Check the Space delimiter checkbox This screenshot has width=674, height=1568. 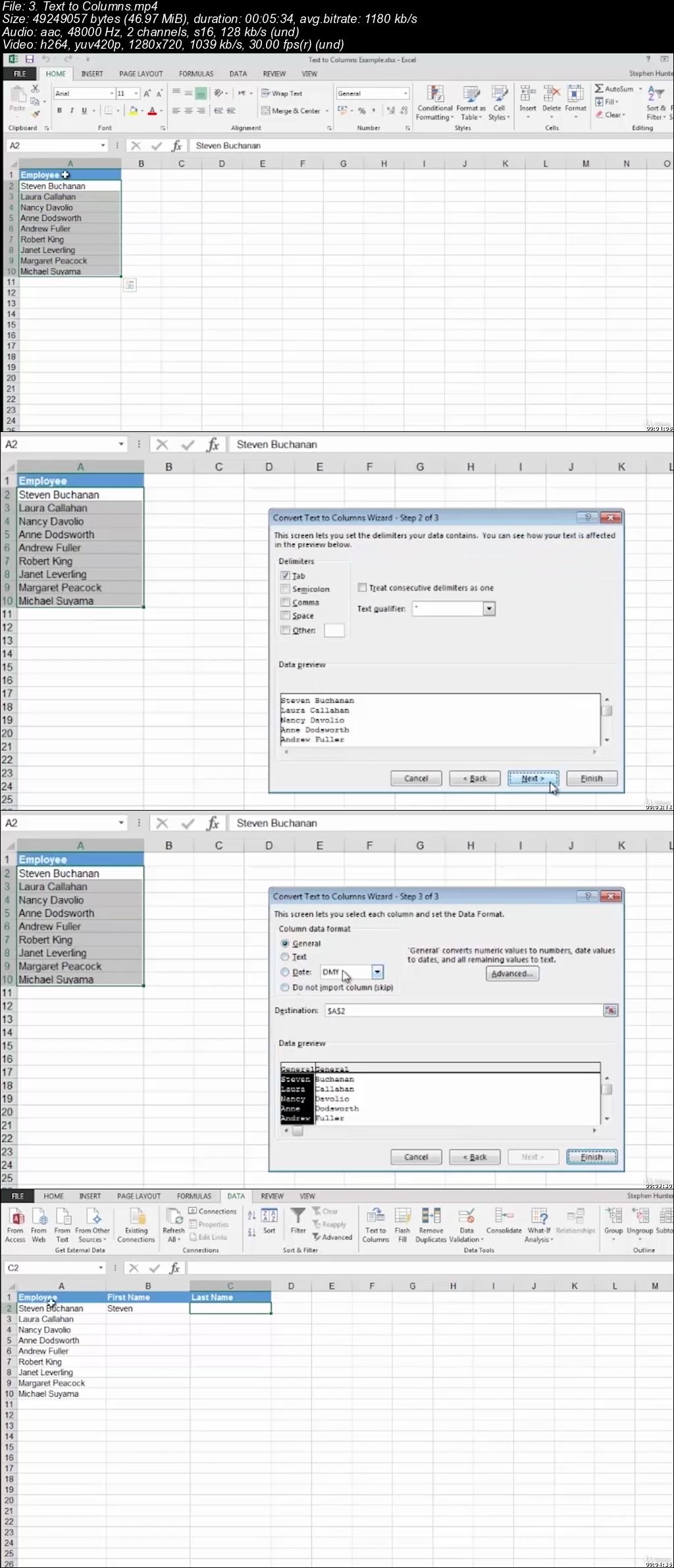click(286, 615)
